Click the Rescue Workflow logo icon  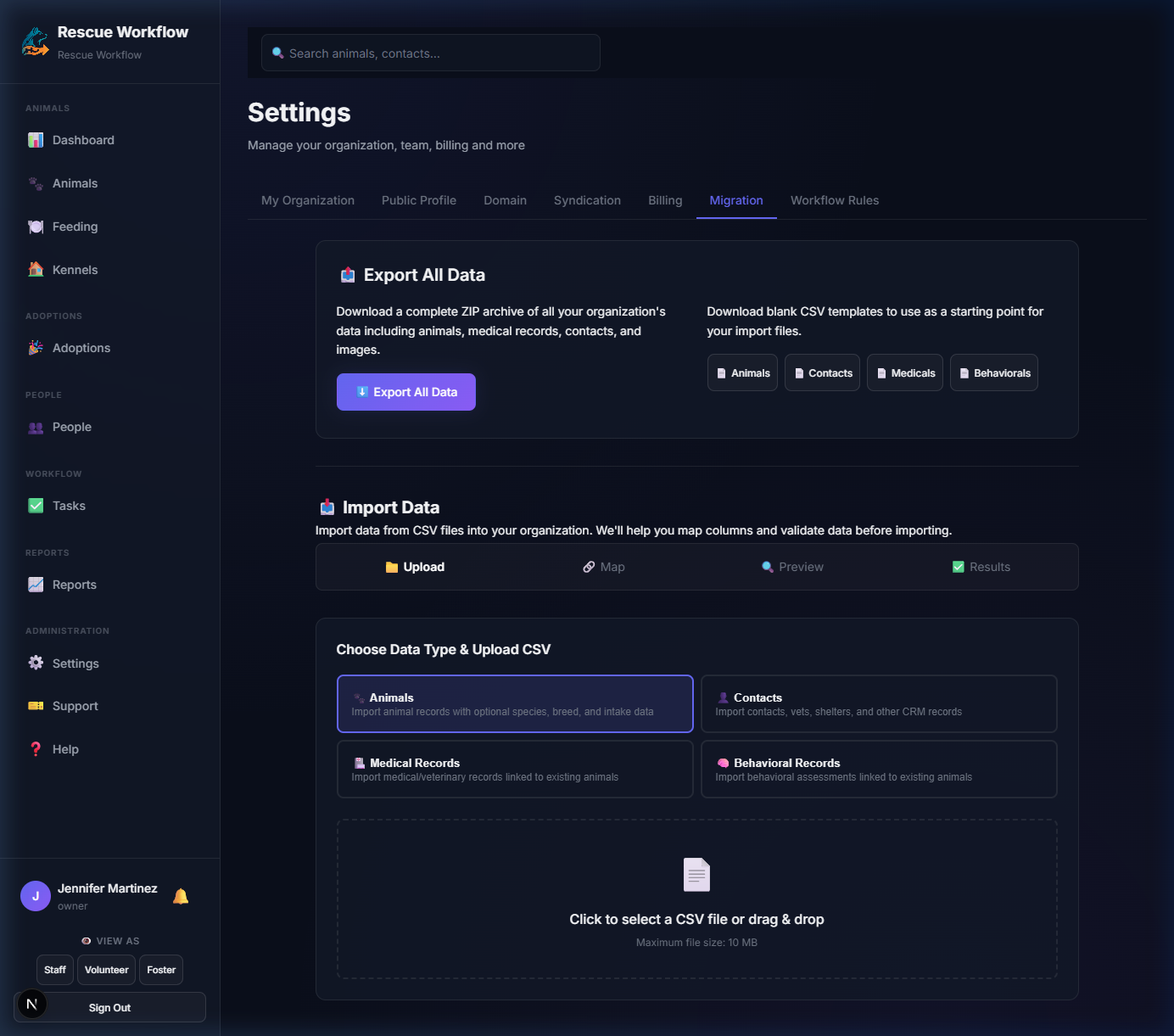[x=35, y=42]
